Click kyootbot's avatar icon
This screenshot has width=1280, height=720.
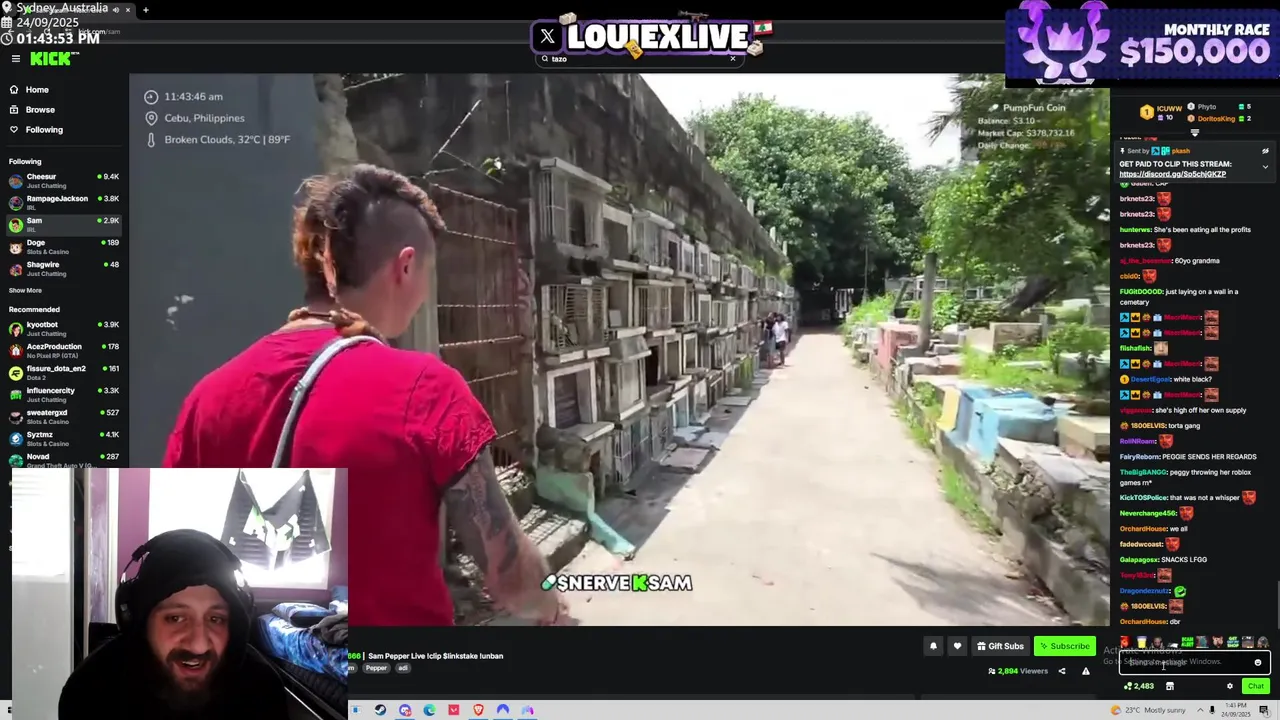[x=15, y=329]
